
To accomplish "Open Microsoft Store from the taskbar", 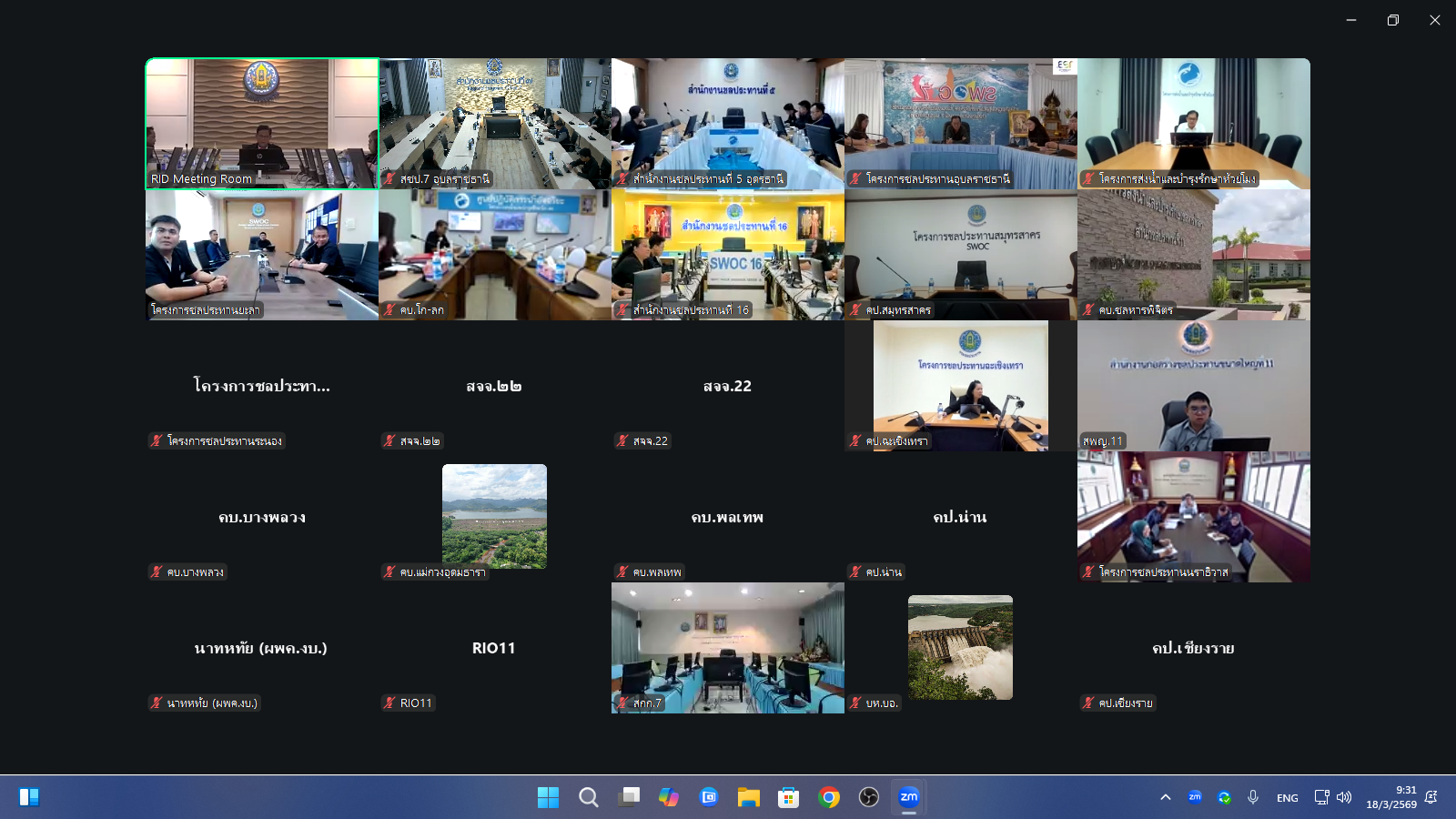I will click(x=789, y=797).
